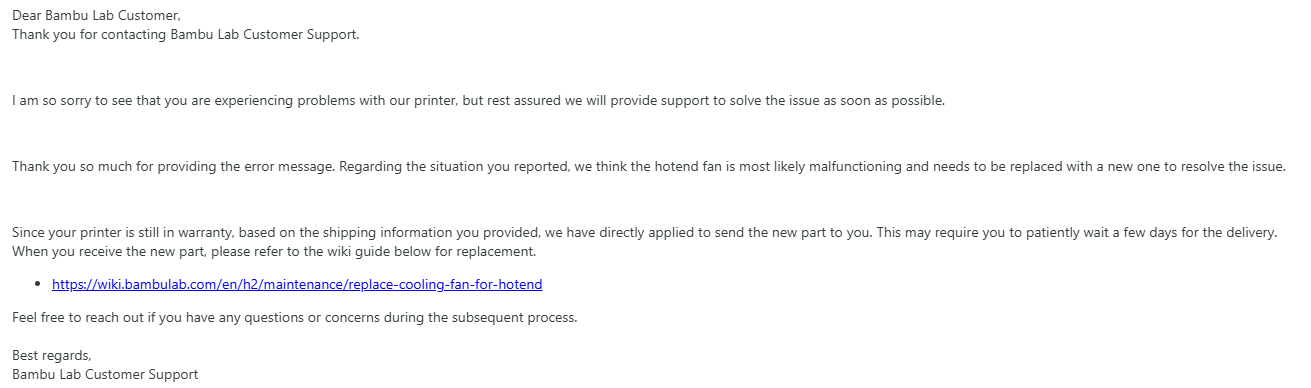Viewport: 1311px width, 388px height.
Task: Click the "Feel free to reach out" sentence
Action: click(295, 318)
